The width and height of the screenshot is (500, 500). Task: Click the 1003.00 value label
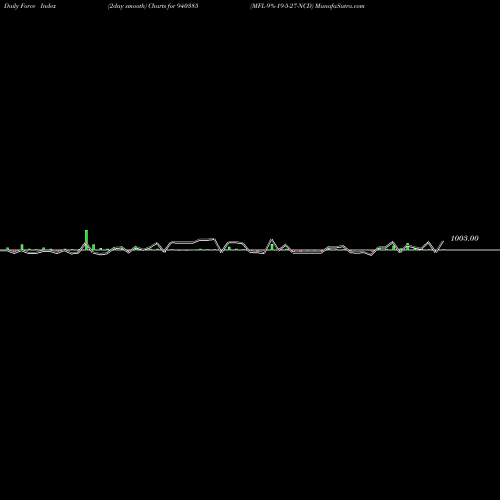pos(464,238)
